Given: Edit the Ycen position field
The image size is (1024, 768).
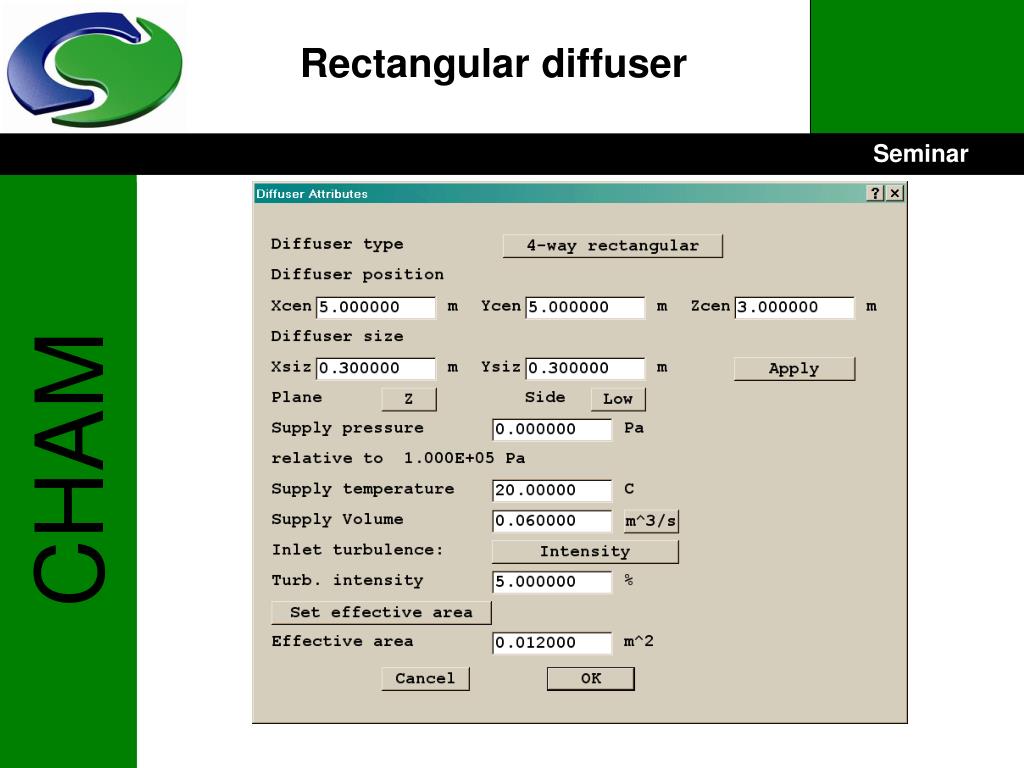Looking at the screenshot, I should click(x=585, y=307).
